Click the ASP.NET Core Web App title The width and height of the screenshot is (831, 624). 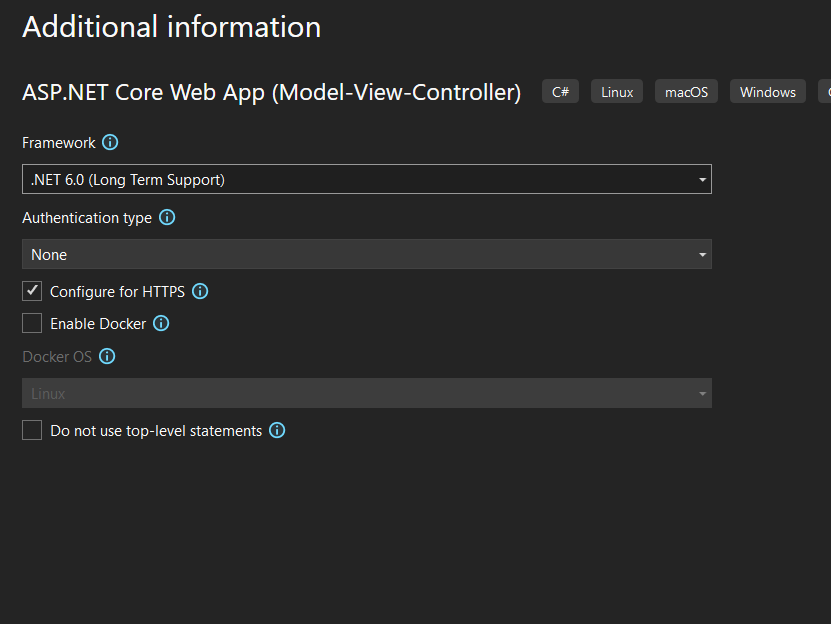[x=271, y=92]
